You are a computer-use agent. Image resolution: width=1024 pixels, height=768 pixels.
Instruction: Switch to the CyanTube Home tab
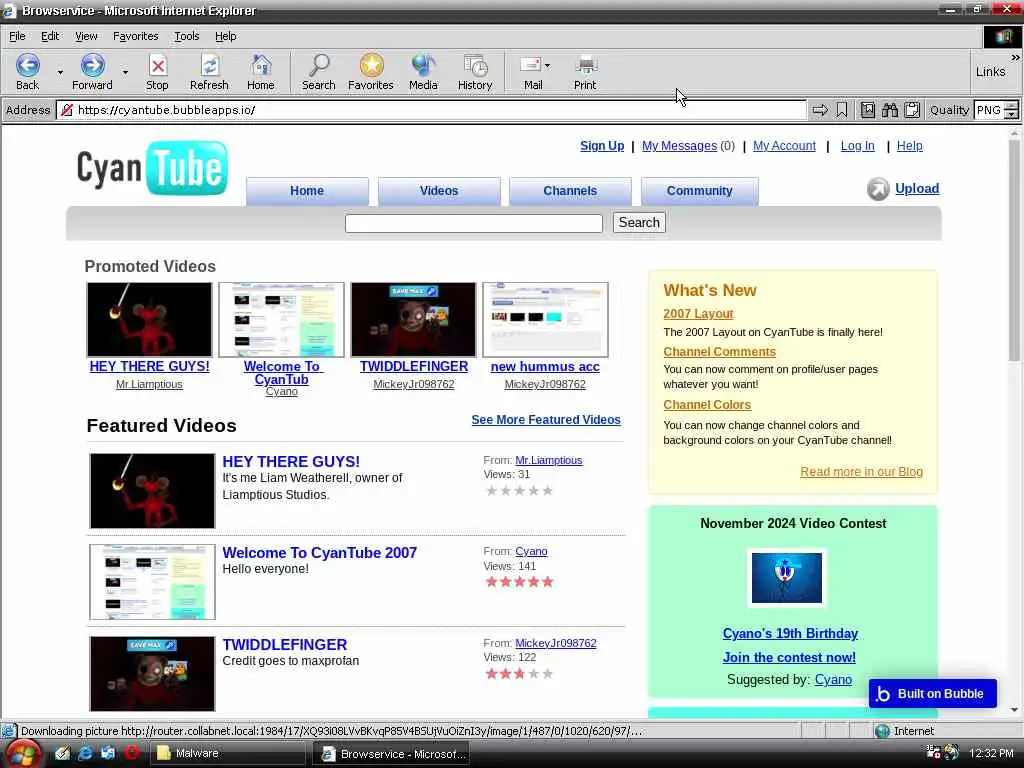tap(307, 191)
